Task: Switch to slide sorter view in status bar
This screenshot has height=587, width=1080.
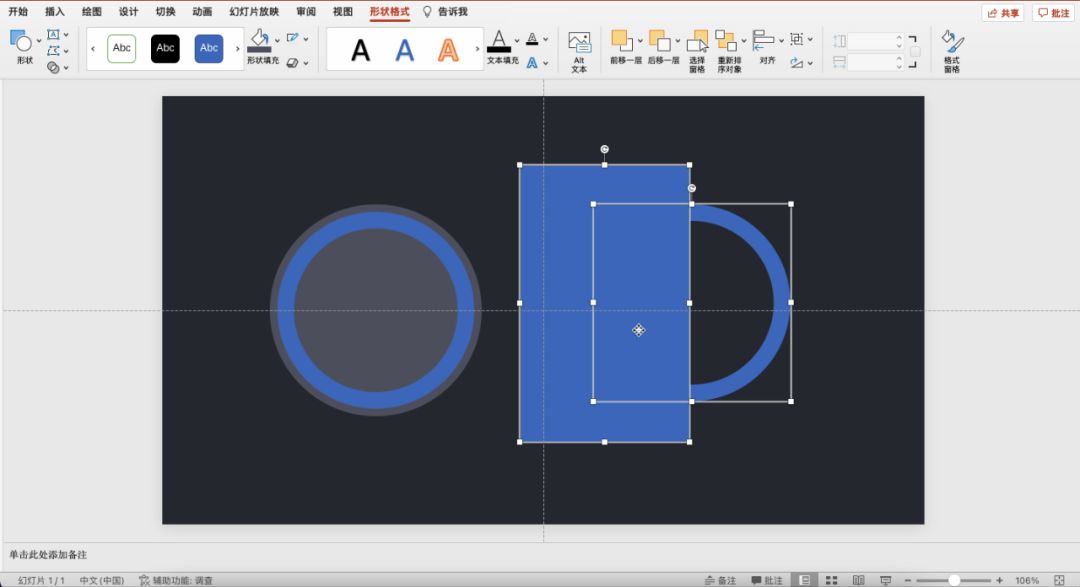Action: tap(831, 580)
